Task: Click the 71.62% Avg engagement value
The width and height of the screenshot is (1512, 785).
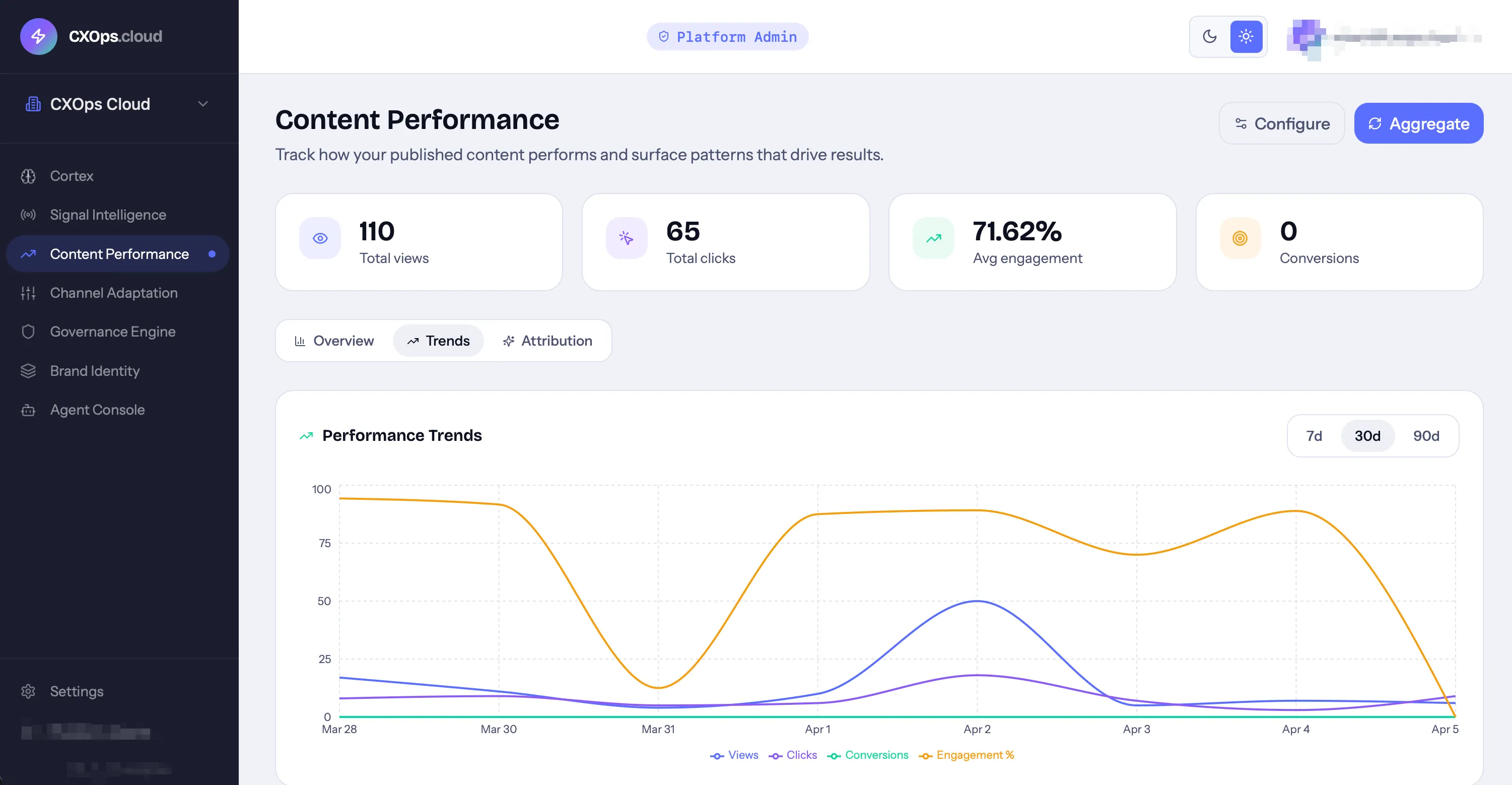Action: click(x=1017, y=231)
